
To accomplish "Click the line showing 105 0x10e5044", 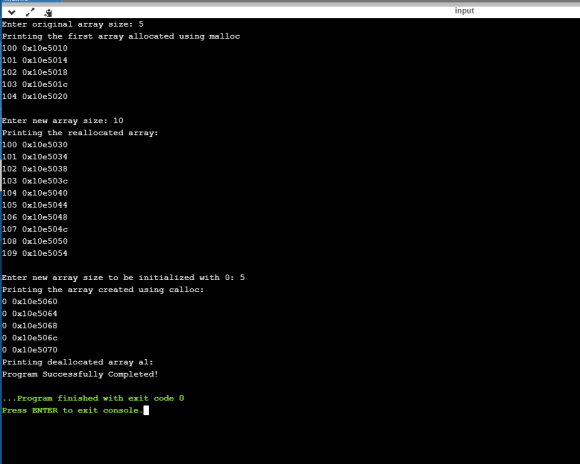I will point(35,205).
